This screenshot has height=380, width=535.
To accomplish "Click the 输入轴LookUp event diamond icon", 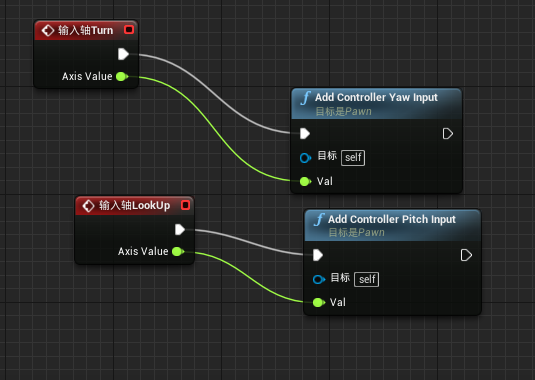I will 88,206.
